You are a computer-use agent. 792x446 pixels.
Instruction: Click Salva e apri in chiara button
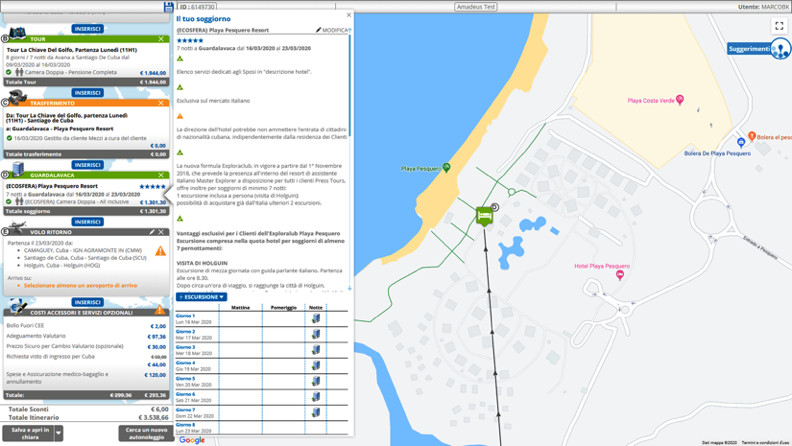click(x=29, y=433)
